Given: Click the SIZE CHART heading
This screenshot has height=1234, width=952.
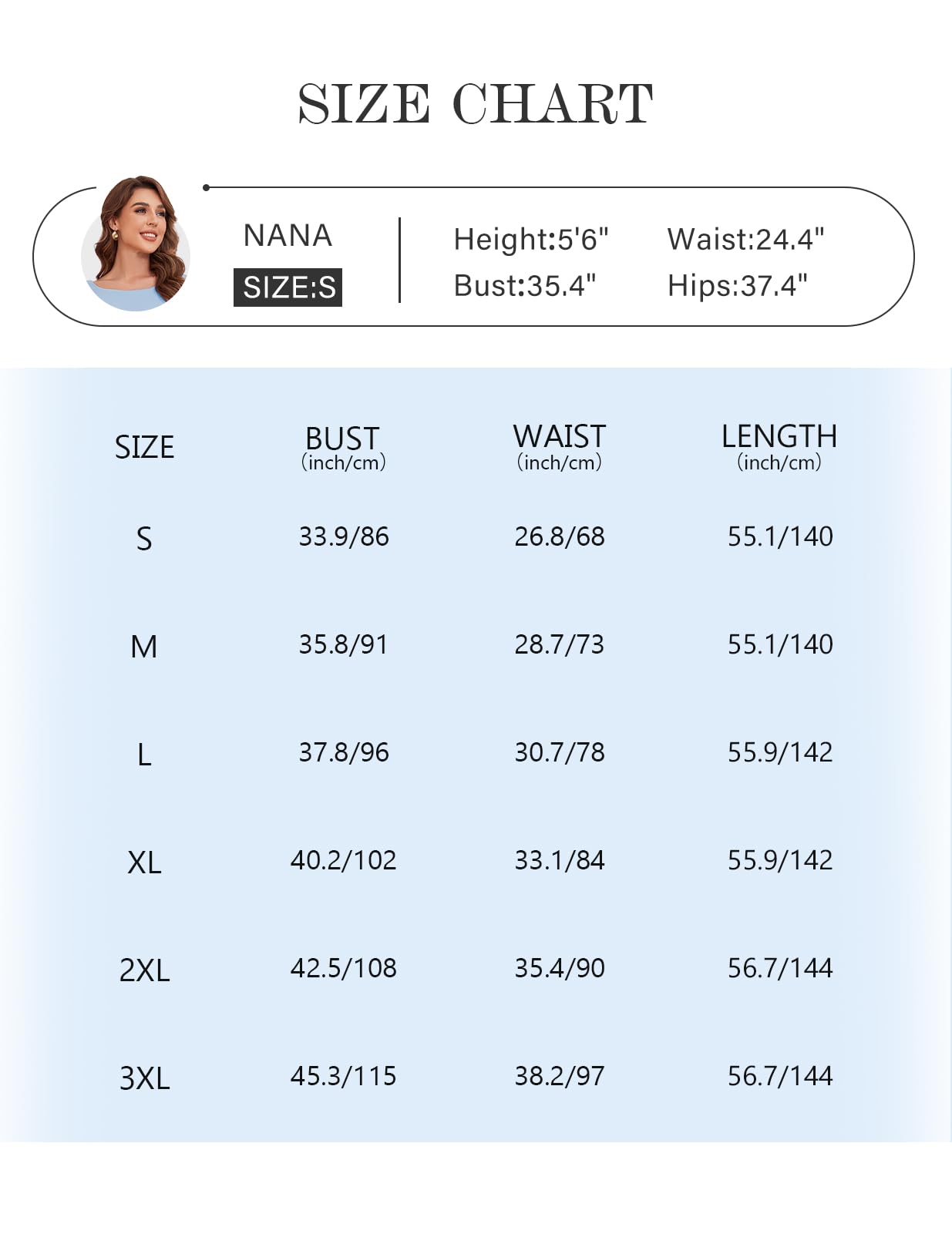Looking at the screenshot, I should 476,104.
